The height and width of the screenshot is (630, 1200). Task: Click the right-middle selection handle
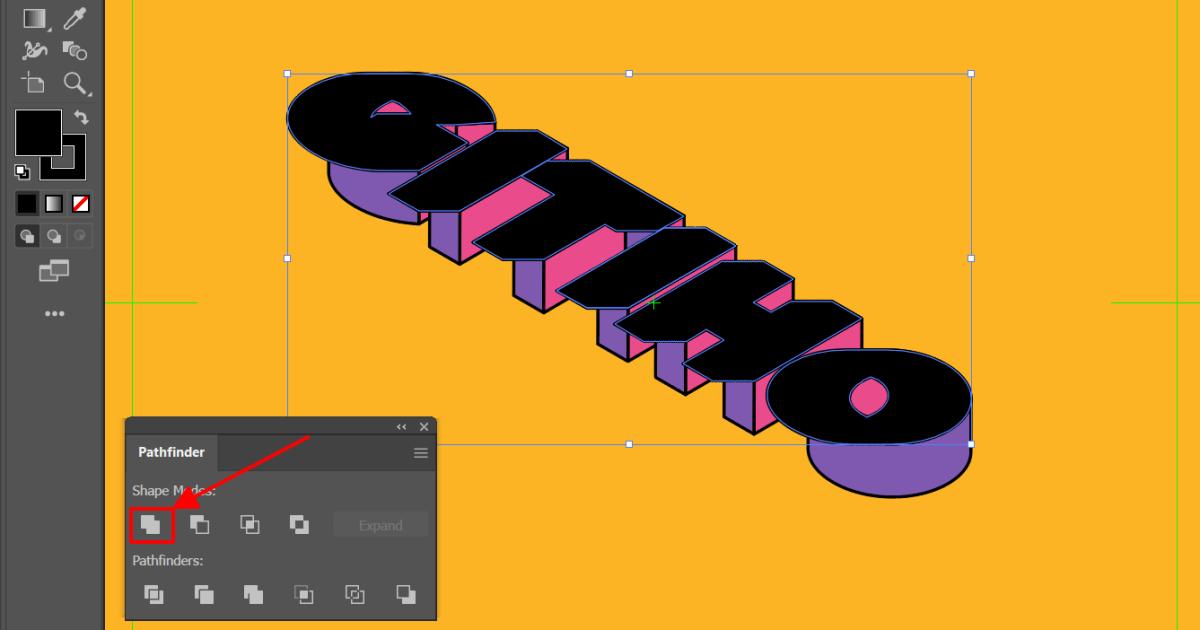tap(971, 258)
